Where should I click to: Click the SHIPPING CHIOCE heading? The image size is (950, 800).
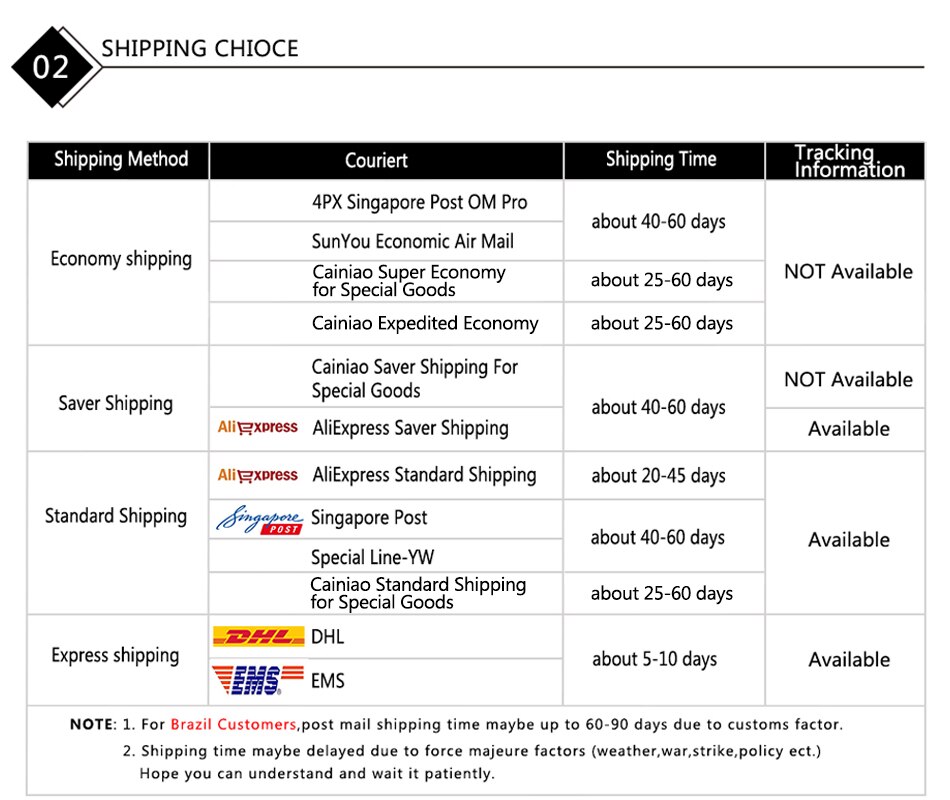[200, 48]
